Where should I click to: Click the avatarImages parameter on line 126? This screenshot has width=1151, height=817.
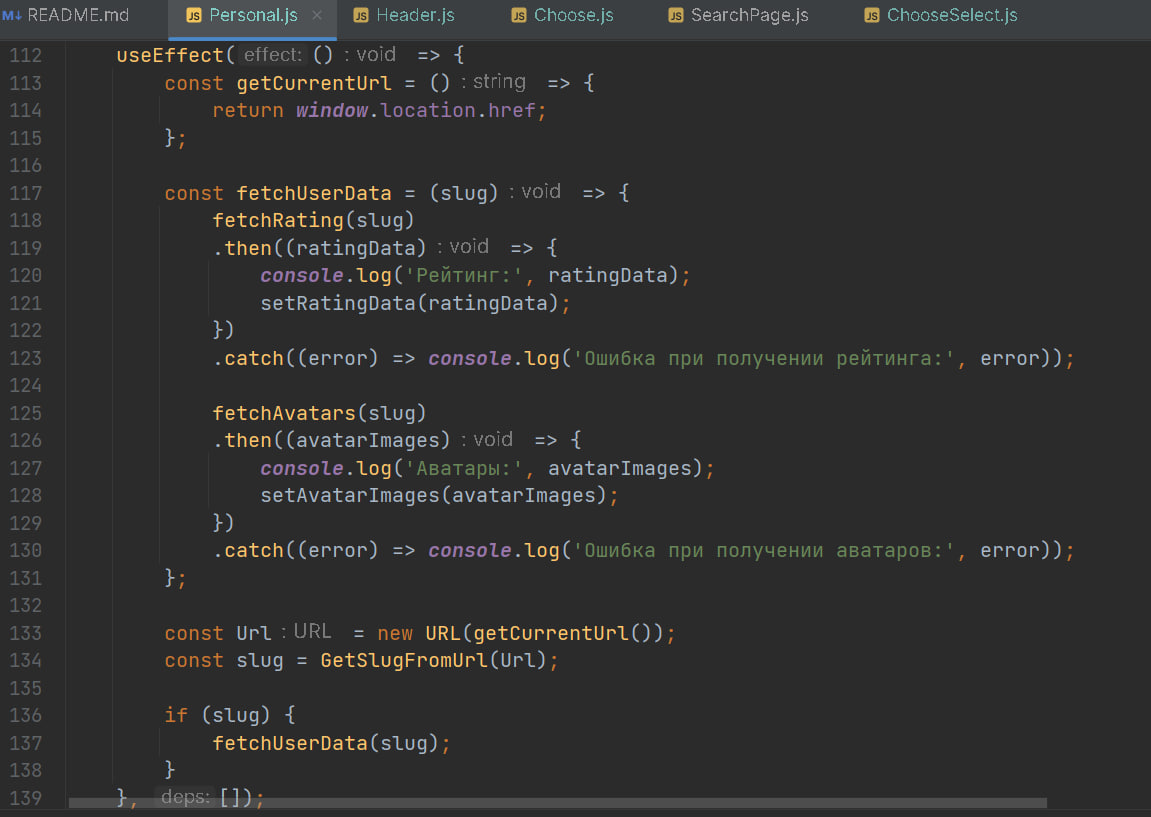(367, 441)
